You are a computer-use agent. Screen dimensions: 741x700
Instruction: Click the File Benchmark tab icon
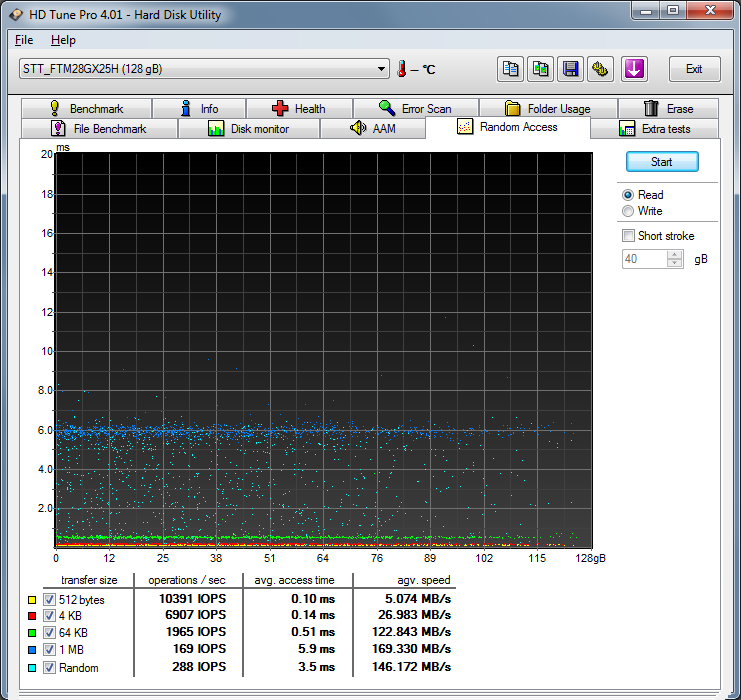click(58, 128)
